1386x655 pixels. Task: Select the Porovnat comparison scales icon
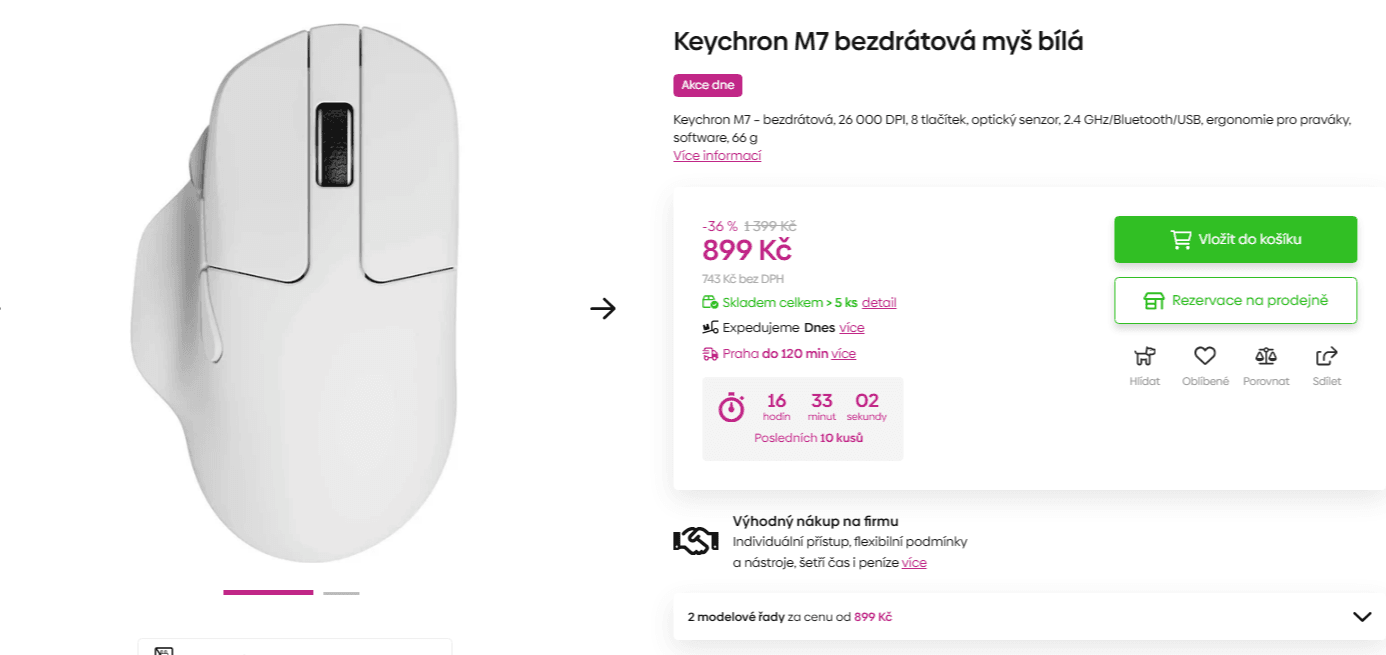pos(1266,357)
